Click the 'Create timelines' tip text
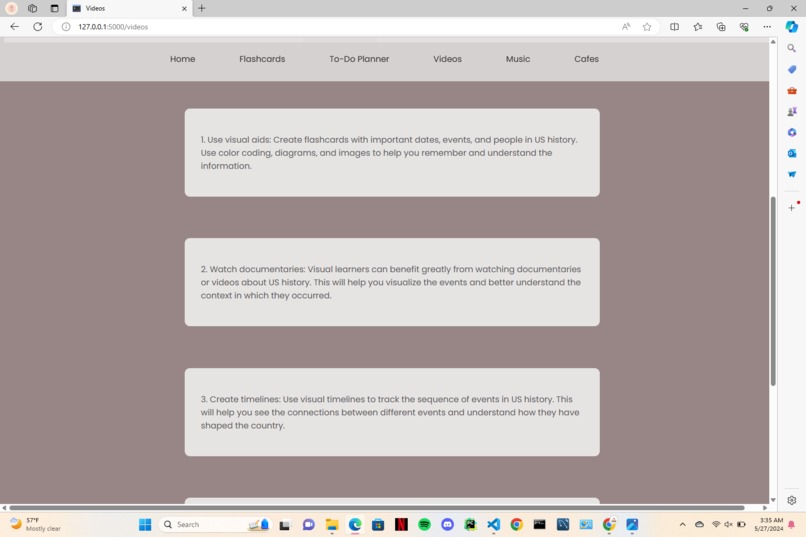The width and height of the screenshot is (806, 537). pos(391,412)
